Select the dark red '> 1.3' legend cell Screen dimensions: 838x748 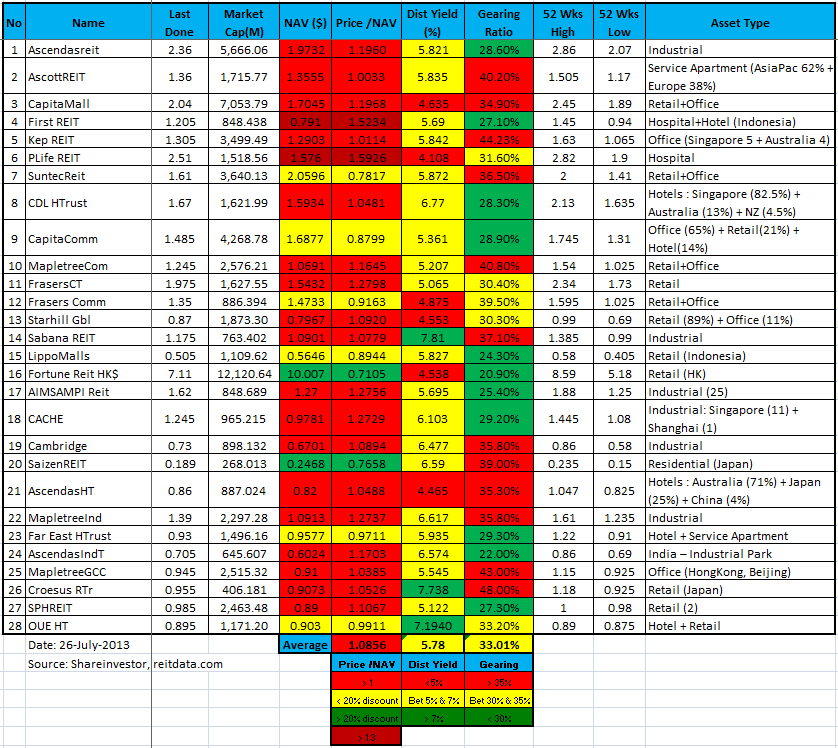coord(366,737)
